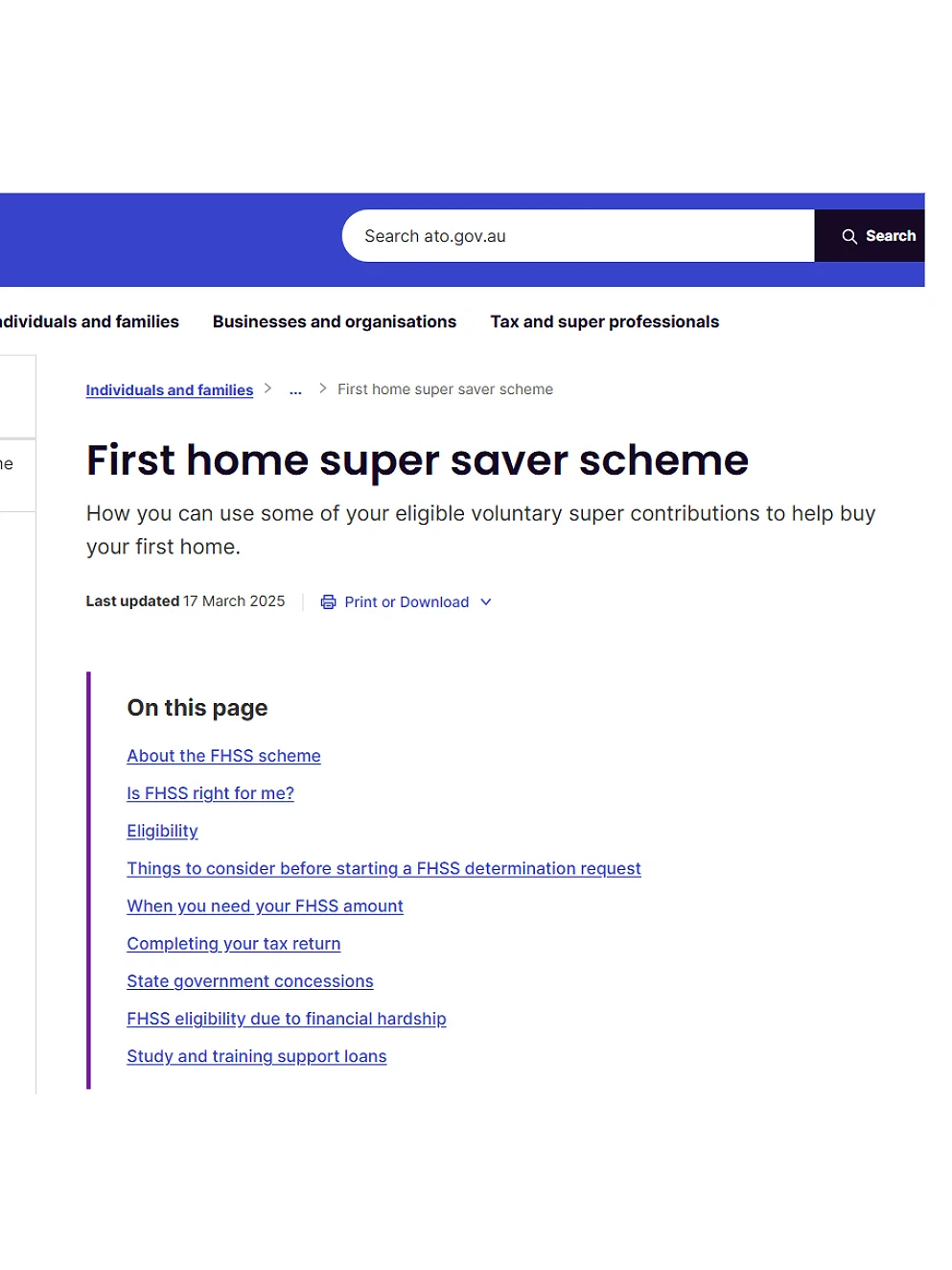Open Completing your tax return link
The height and width of the screenshot is (1270, 952).
pos(233,944)
